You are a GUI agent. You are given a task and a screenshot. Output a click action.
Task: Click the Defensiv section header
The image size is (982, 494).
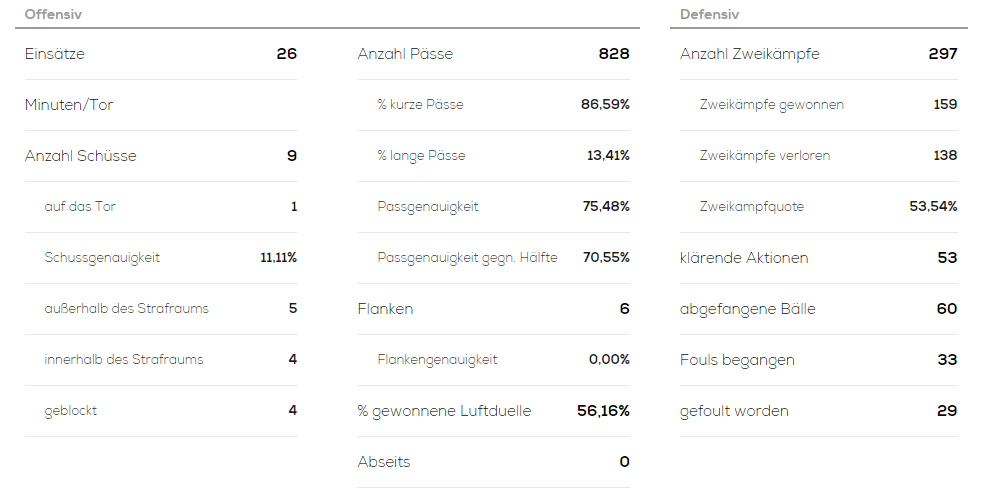tap(710, 14)
